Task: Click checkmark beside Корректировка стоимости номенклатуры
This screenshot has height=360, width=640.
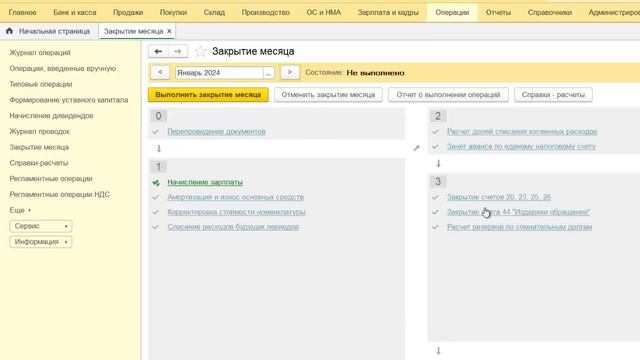Action: (x=156, y=212)
